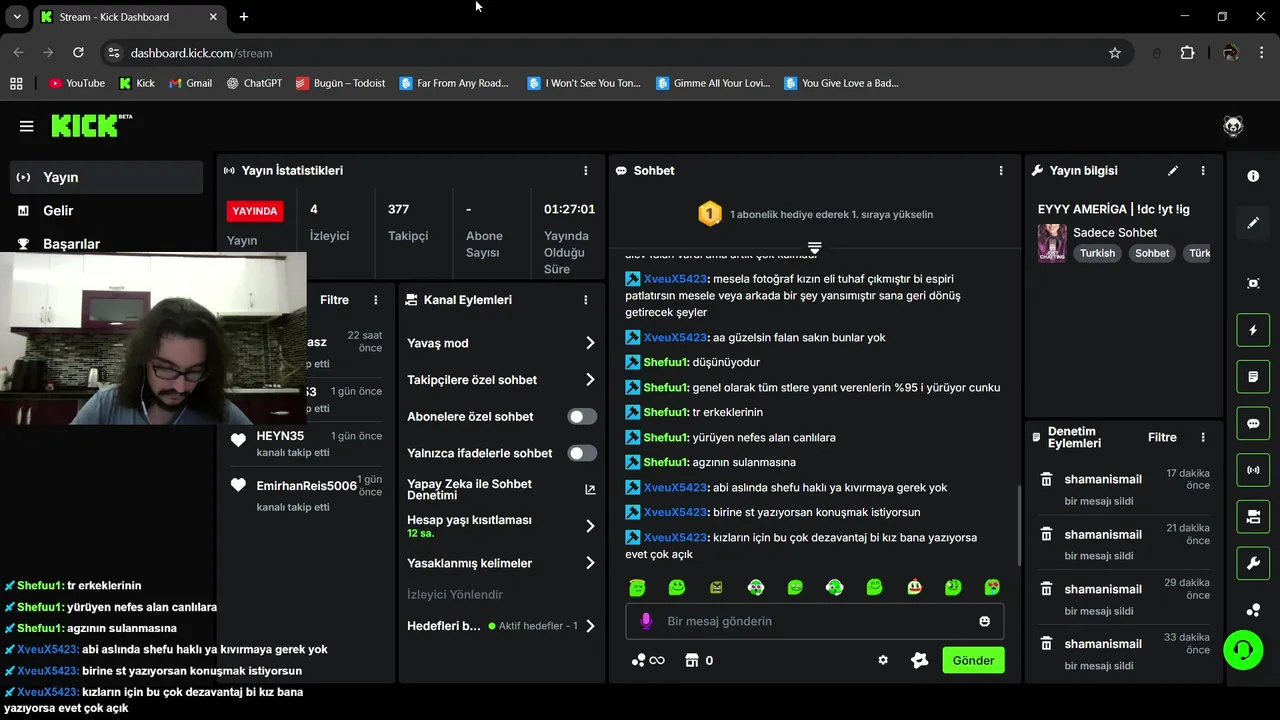Open the info icon in right sidebar
The image size is (1280, 720).
[1253, 176]
